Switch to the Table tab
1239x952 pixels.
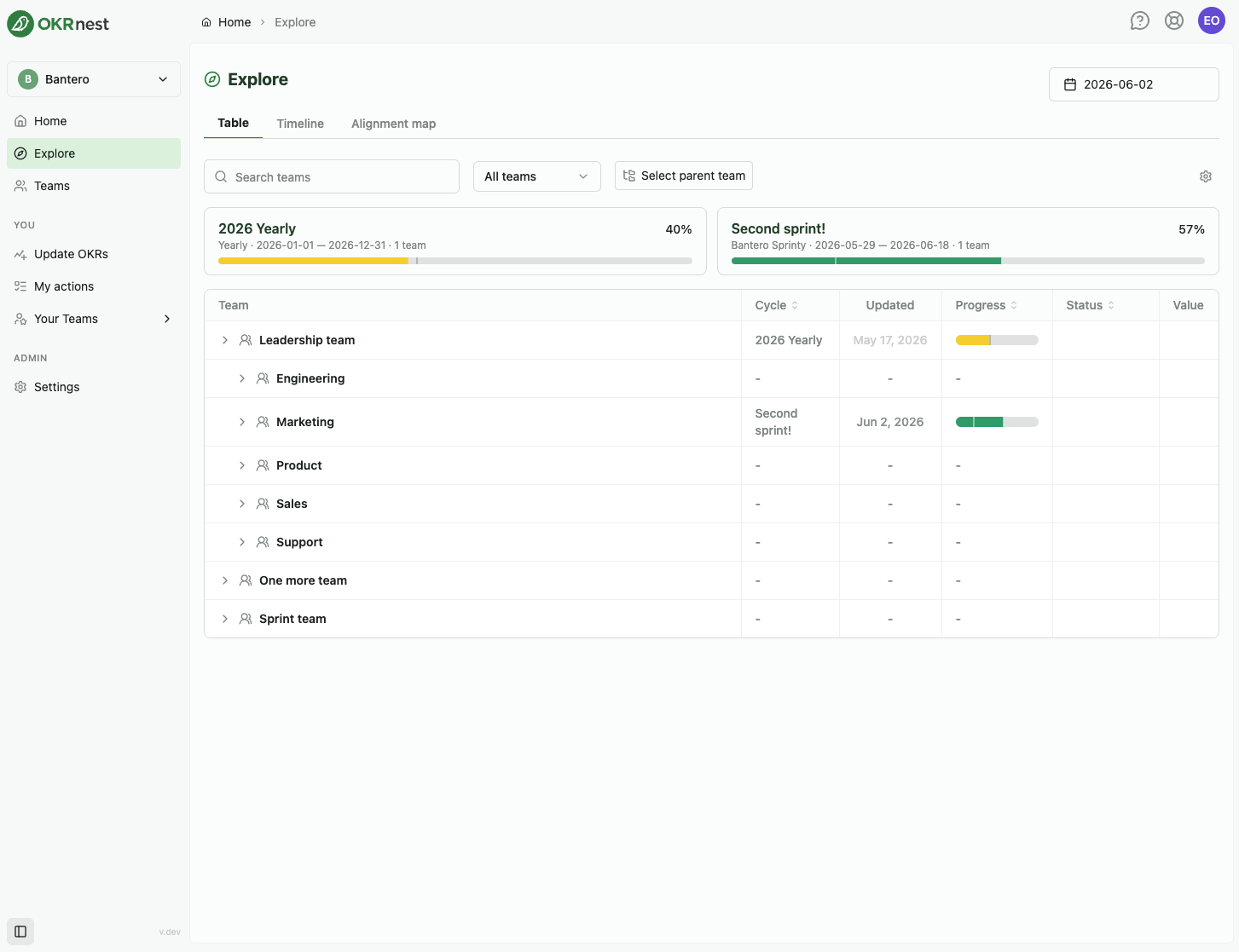point(233,123)
